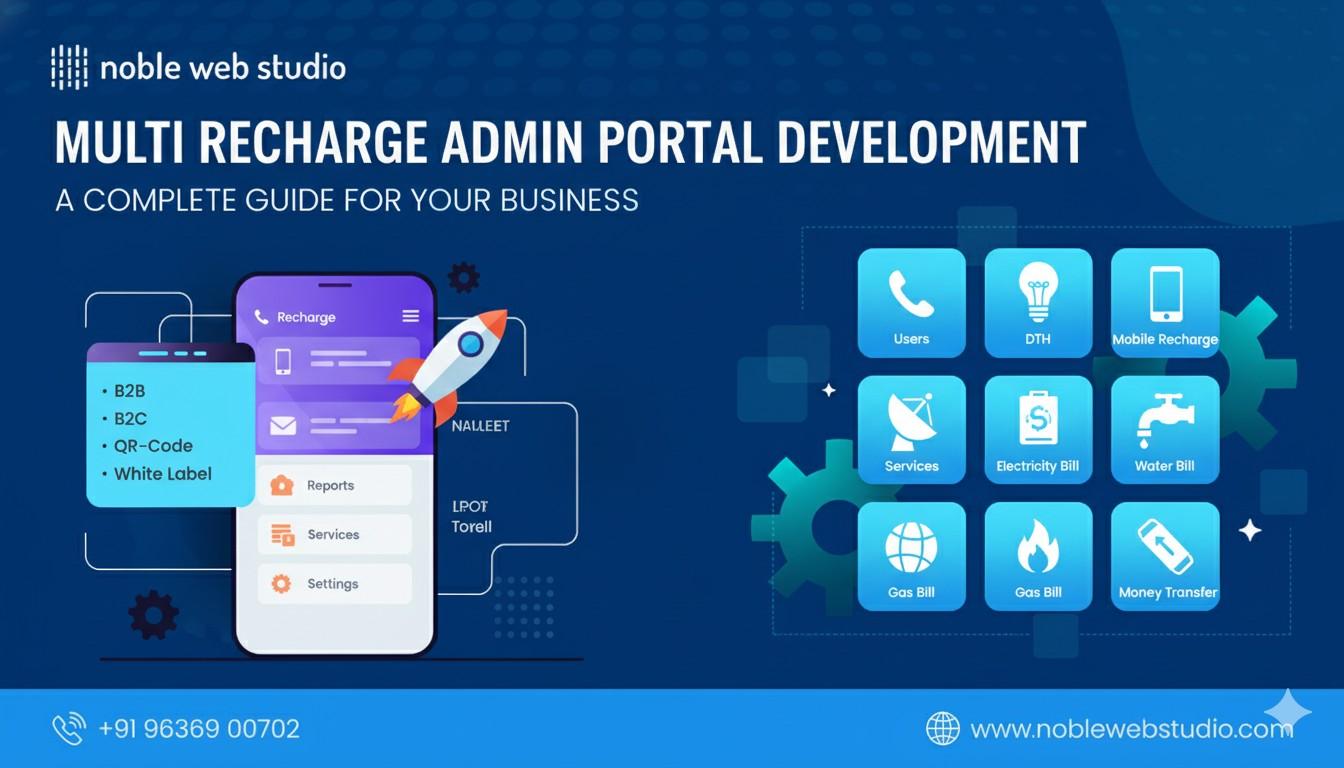Viewport: 1344px width, 768px height.
Task: Select the Gas Bill globe icon
Action: point(911,556)
